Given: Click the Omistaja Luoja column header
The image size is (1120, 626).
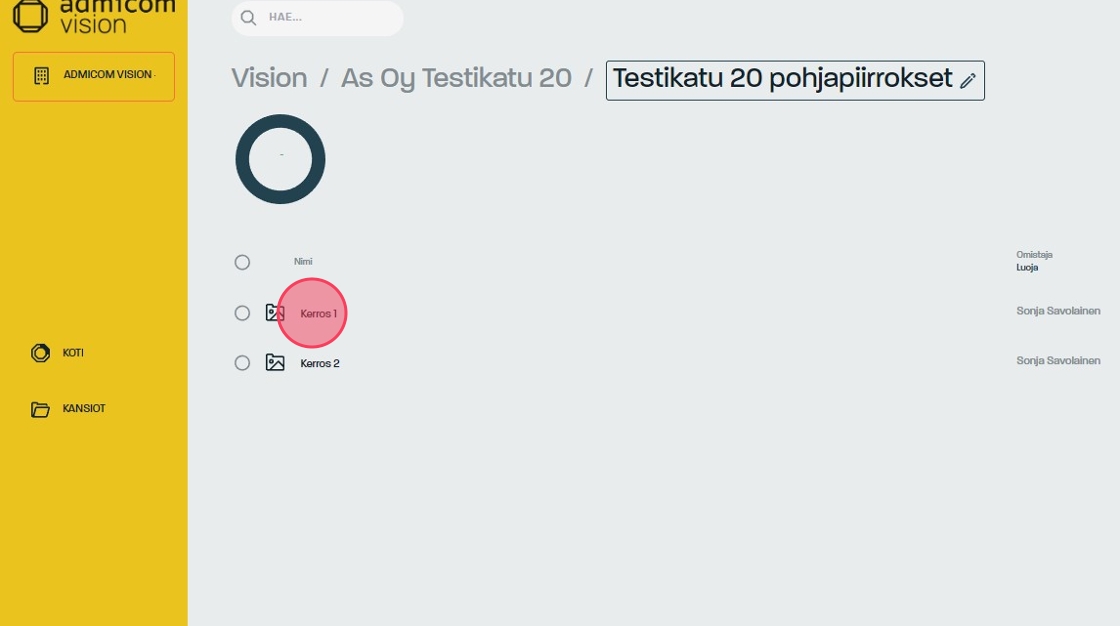Looking at the screenshot, I should pos(1034,261).
